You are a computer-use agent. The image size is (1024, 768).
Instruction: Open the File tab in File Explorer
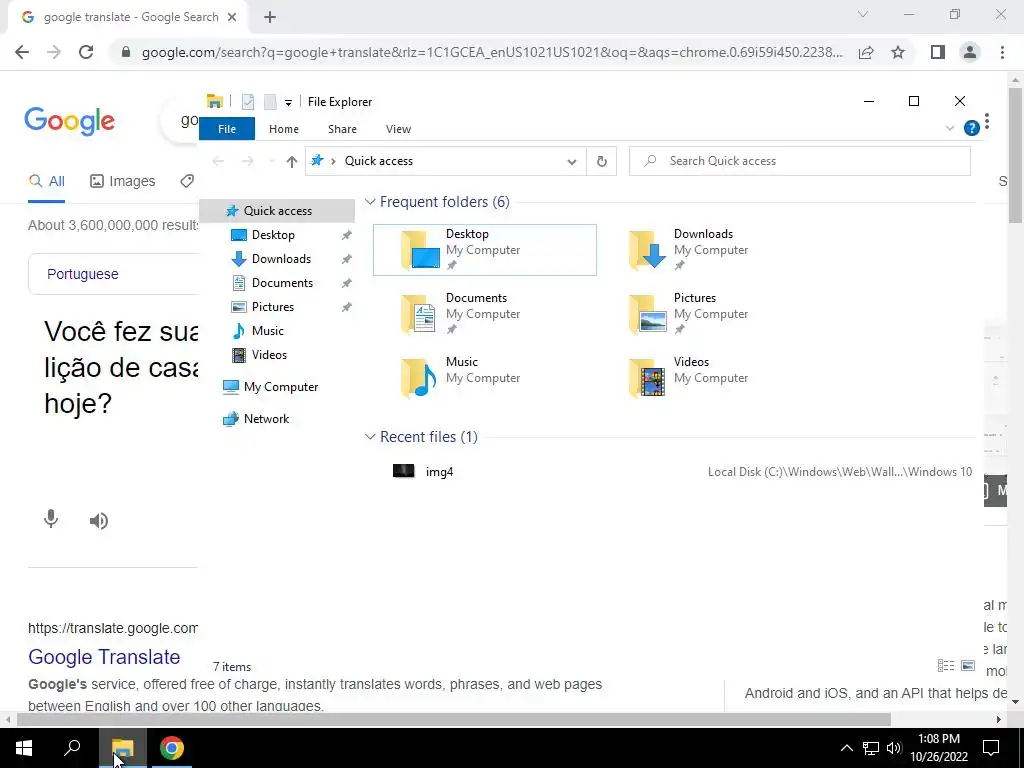click(227, 129)
